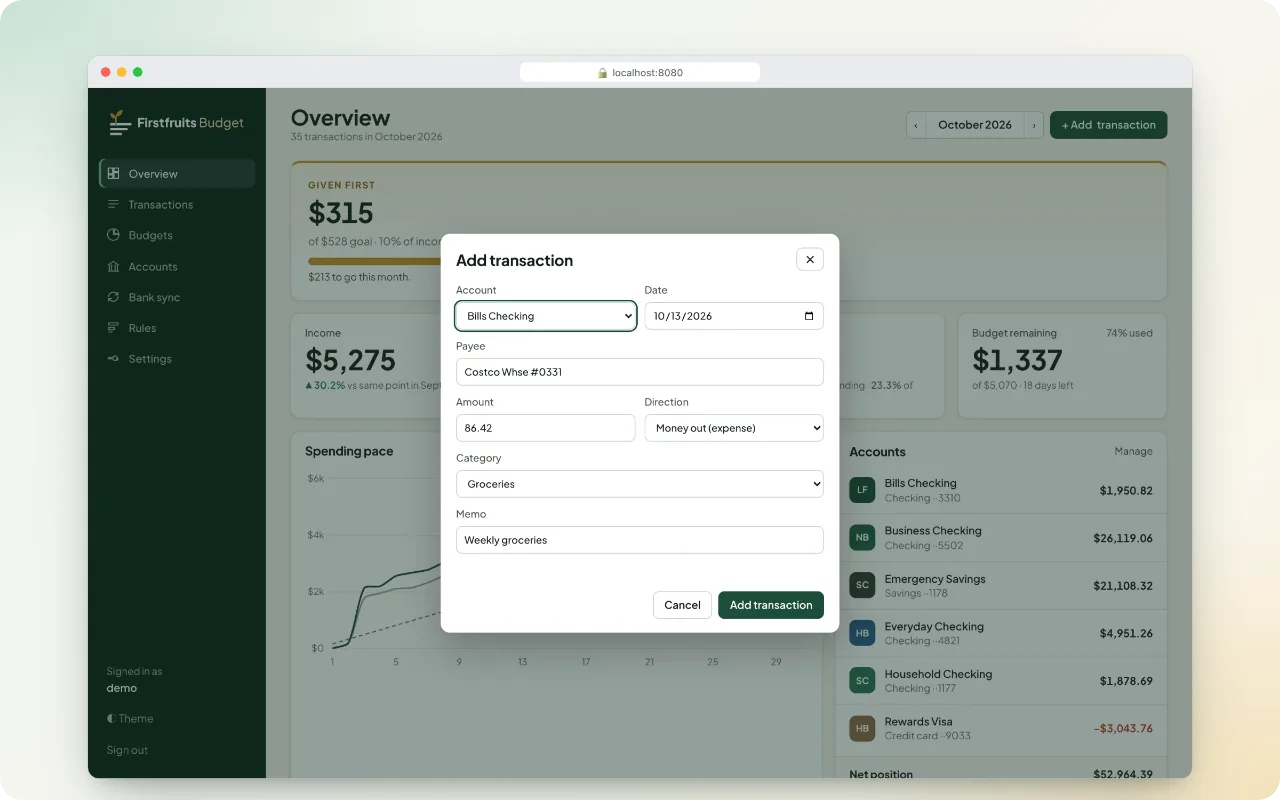Click the browser address bar localhost:8080
1280x800 pixels.
(x=640, y=72)
